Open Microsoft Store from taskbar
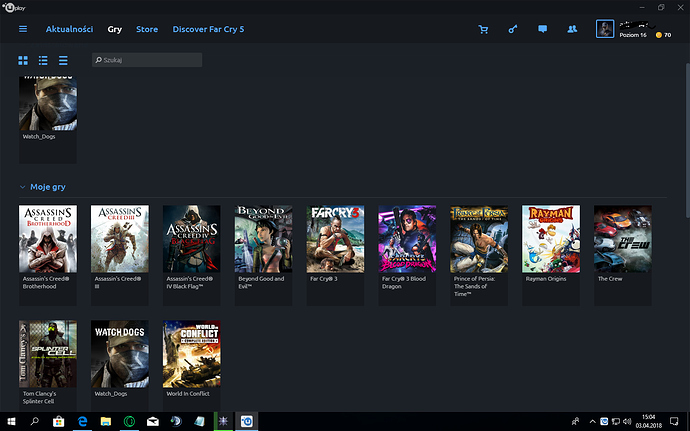 [58, 421]
